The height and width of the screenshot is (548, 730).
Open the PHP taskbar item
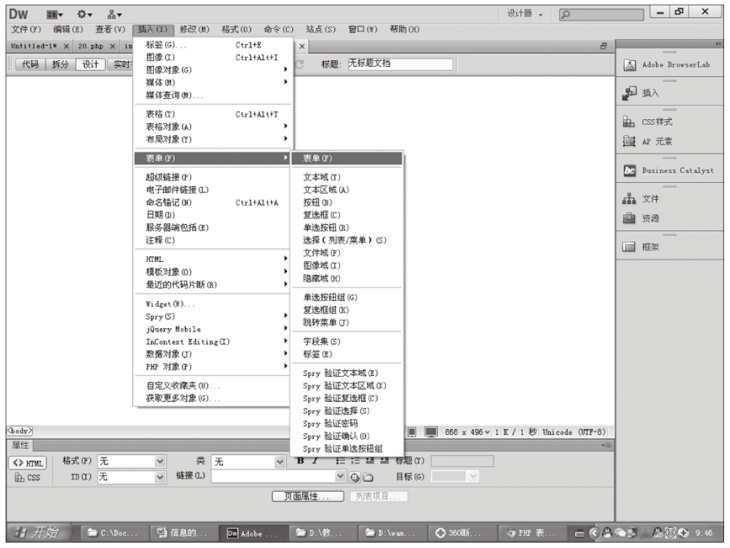(532, 533)
